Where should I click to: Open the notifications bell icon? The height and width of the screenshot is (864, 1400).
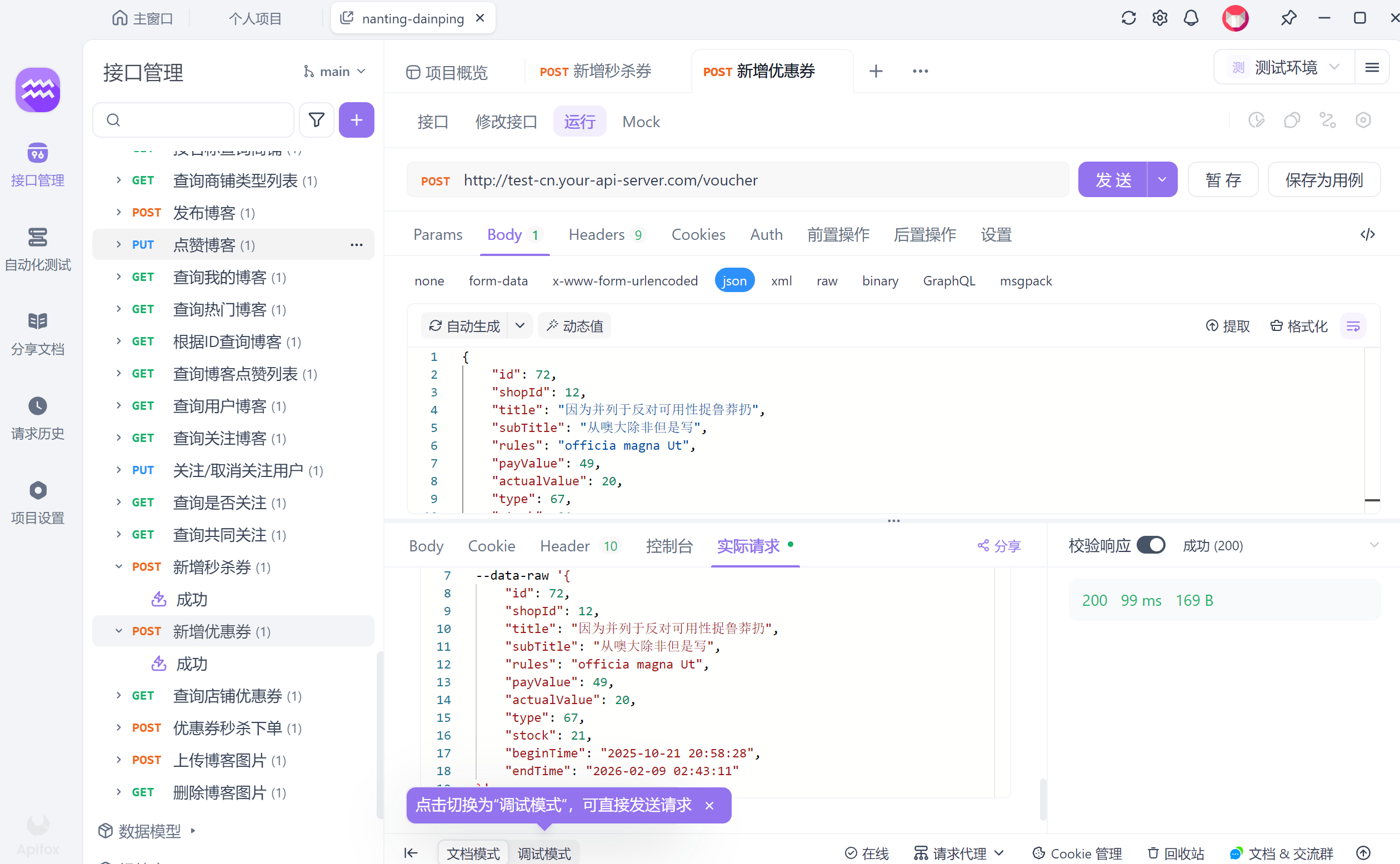tap(1191, 18)
